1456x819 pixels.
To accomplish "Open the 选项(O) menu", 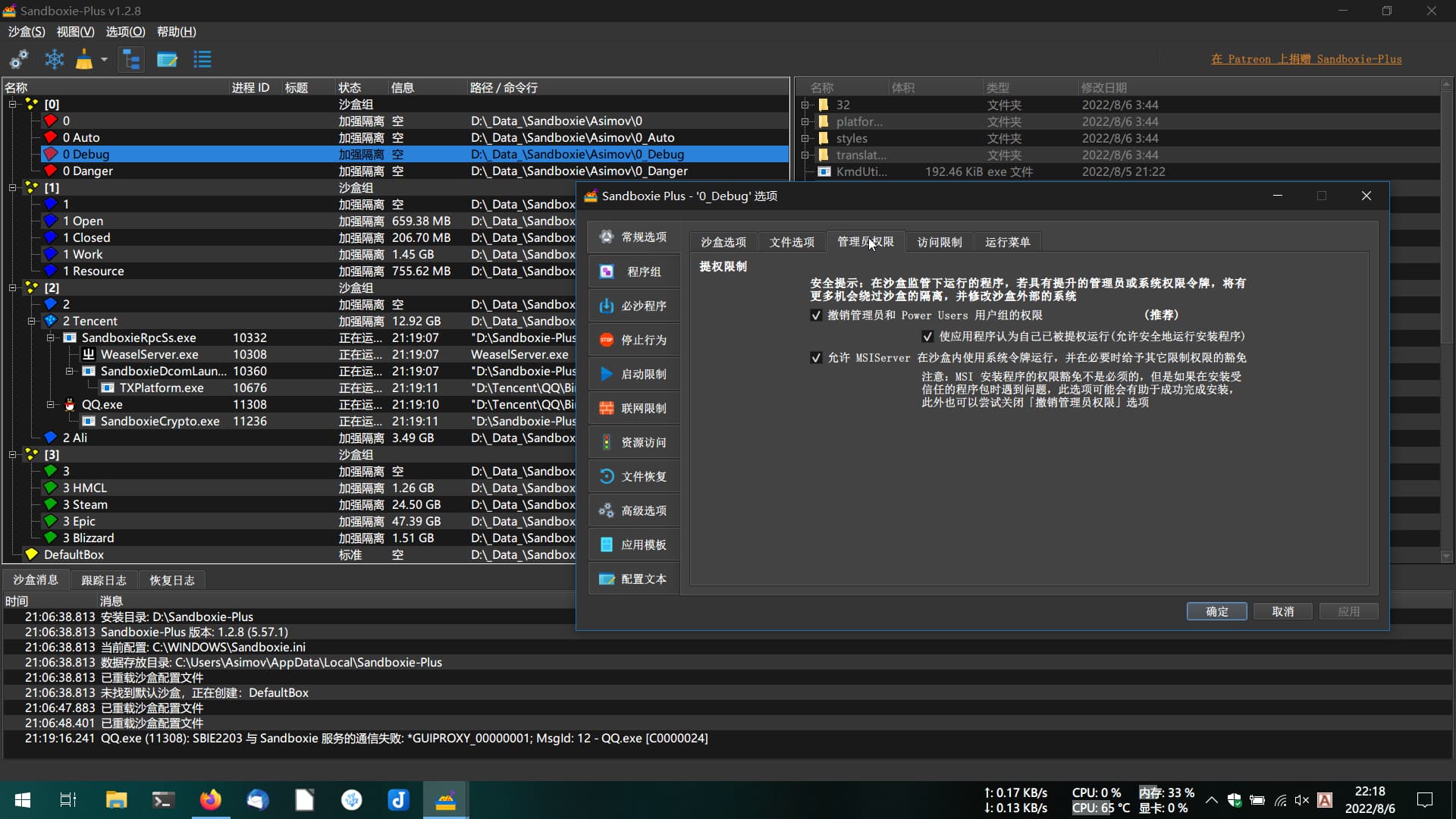I will (125, 32).
